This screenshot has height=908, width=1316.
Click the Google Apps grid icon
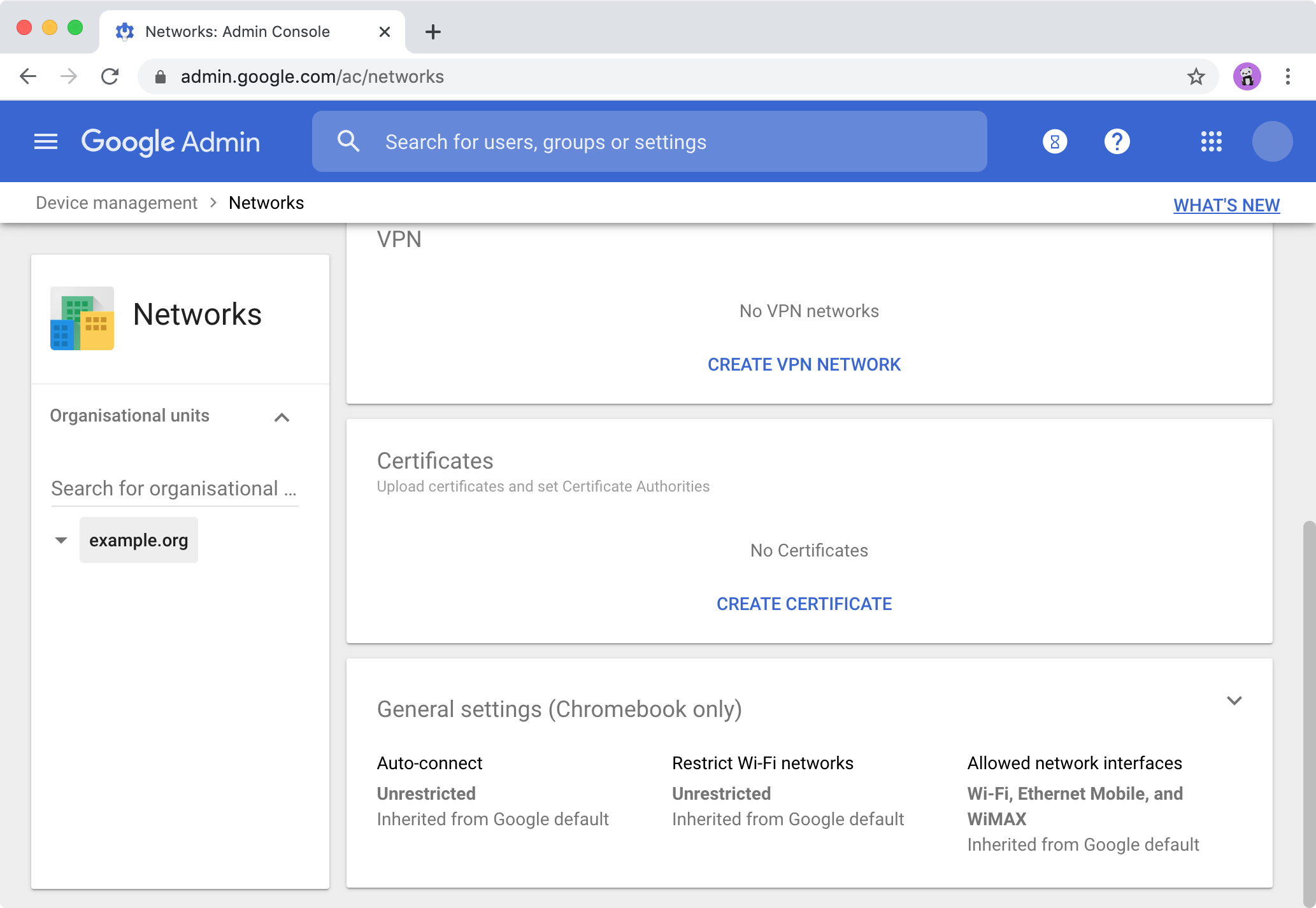coord(1211,141)
